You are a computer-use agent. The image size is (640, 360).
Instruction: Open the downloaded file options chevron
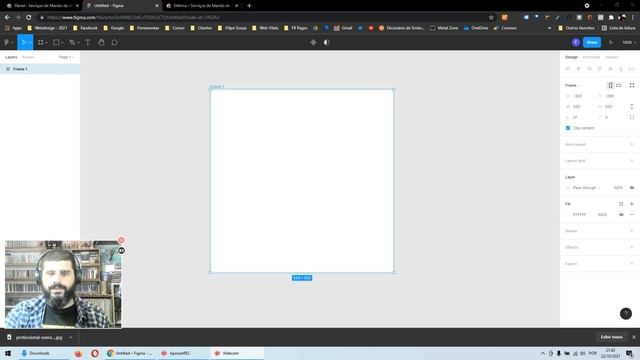pos(71,337)
